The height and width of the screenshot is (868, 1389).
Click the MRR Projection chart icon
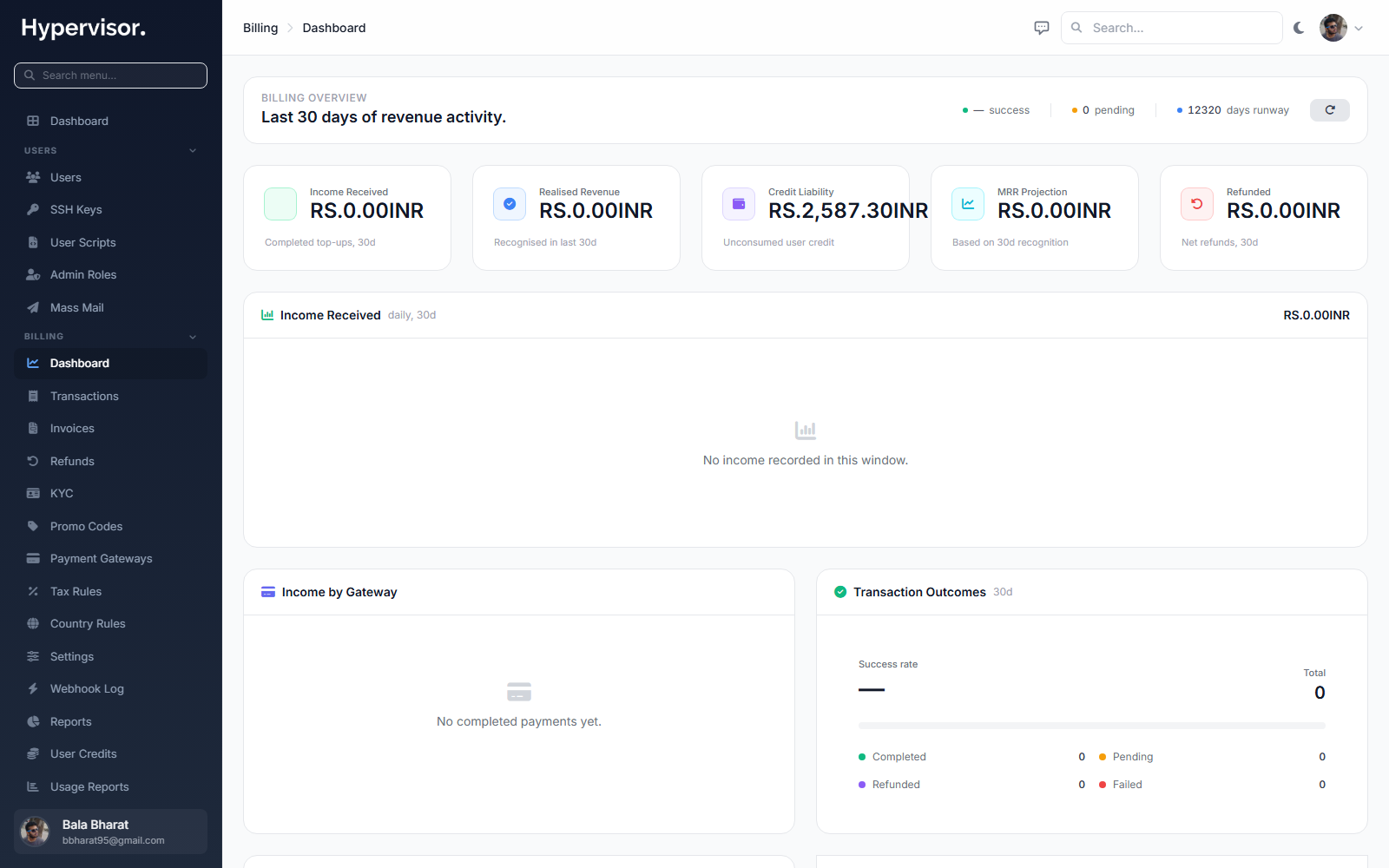coord(968,204)
